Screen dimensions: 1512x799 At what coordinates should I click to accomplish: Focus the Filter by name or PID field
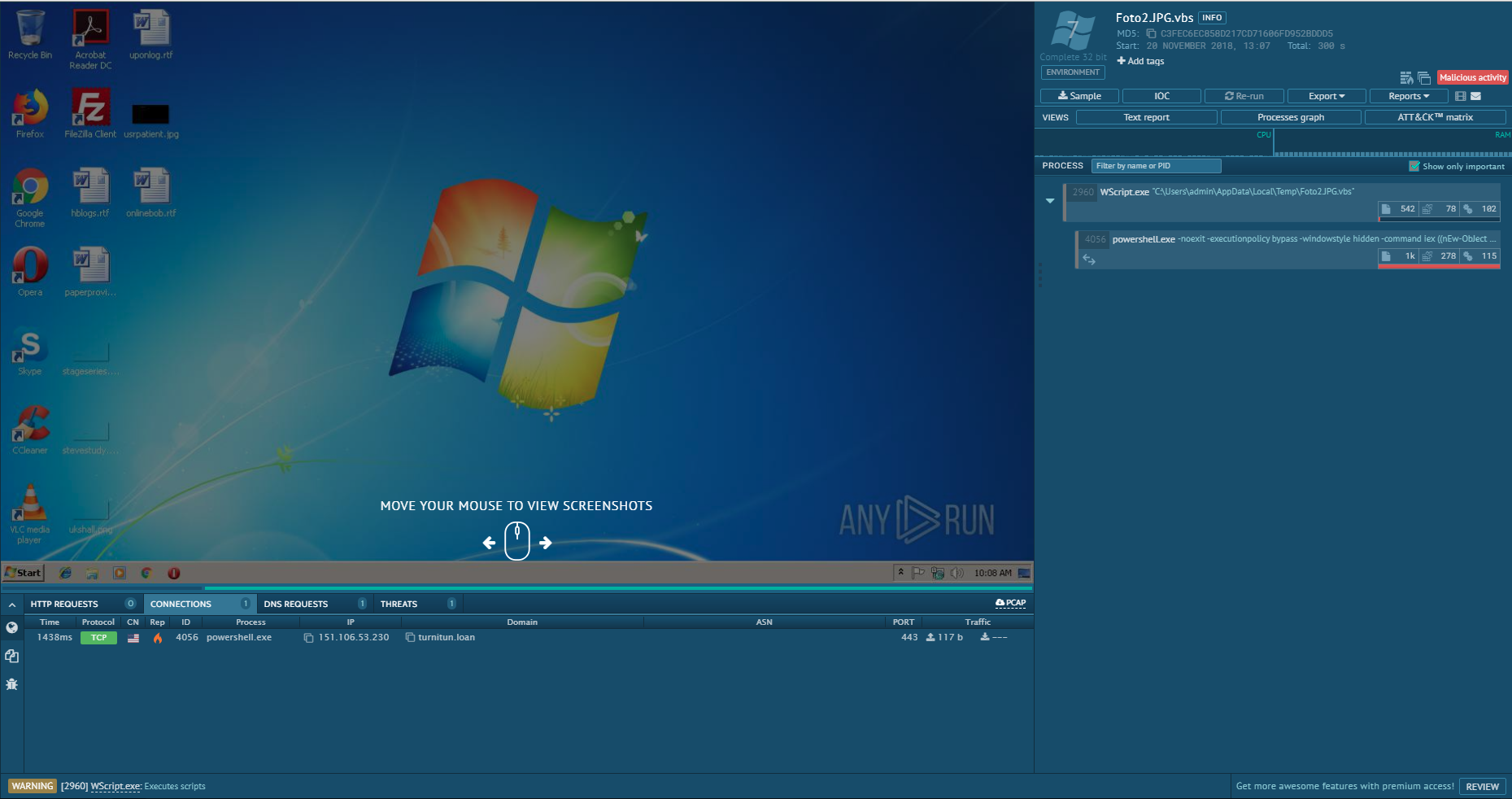(1156, 166)
